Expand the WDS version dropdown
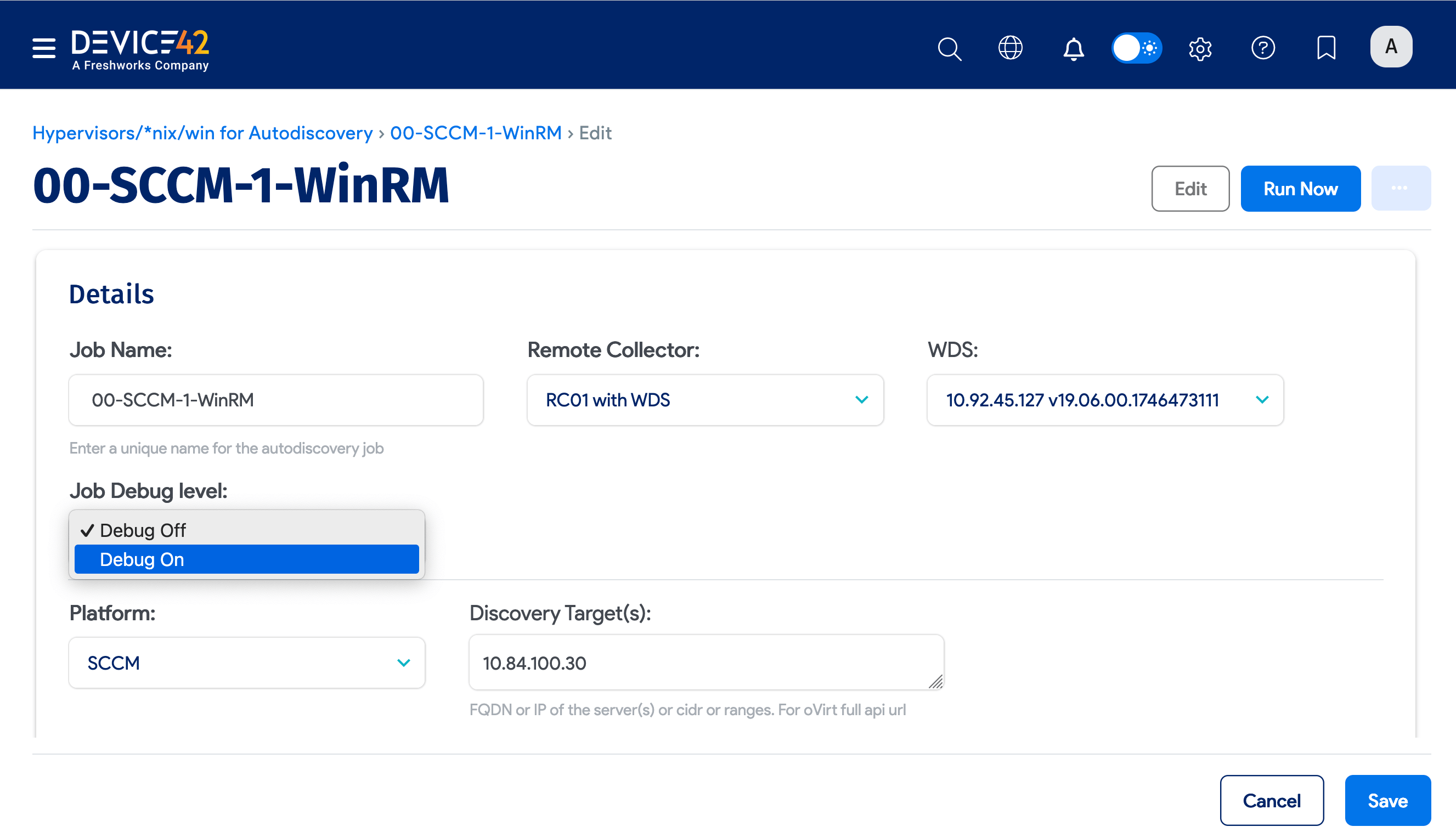This screenshot has width=1456, height=838. [1105, 400]
